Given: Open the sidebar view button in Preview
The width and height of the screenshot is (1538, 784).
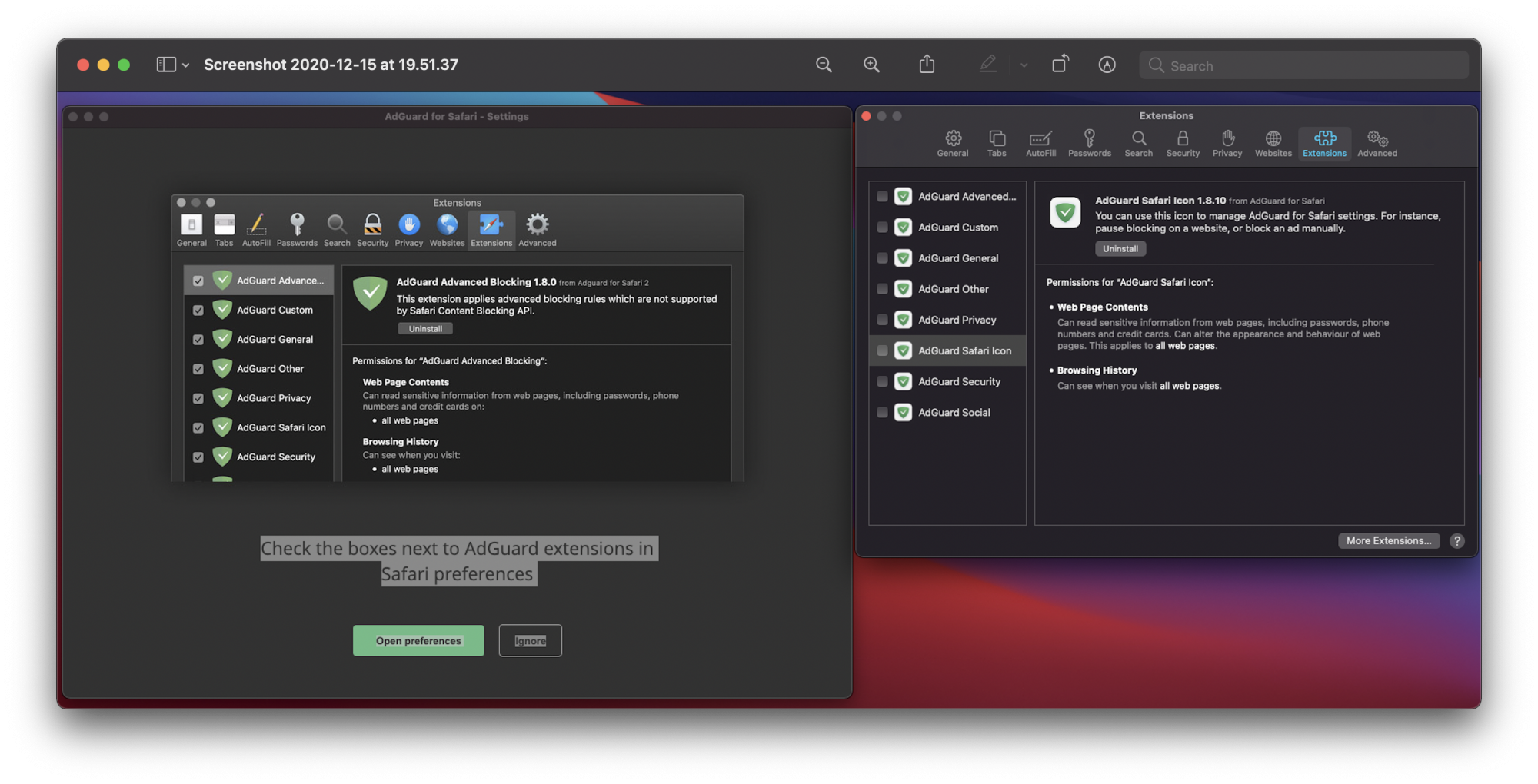Looking at the screenshot, I should point(166,65).
